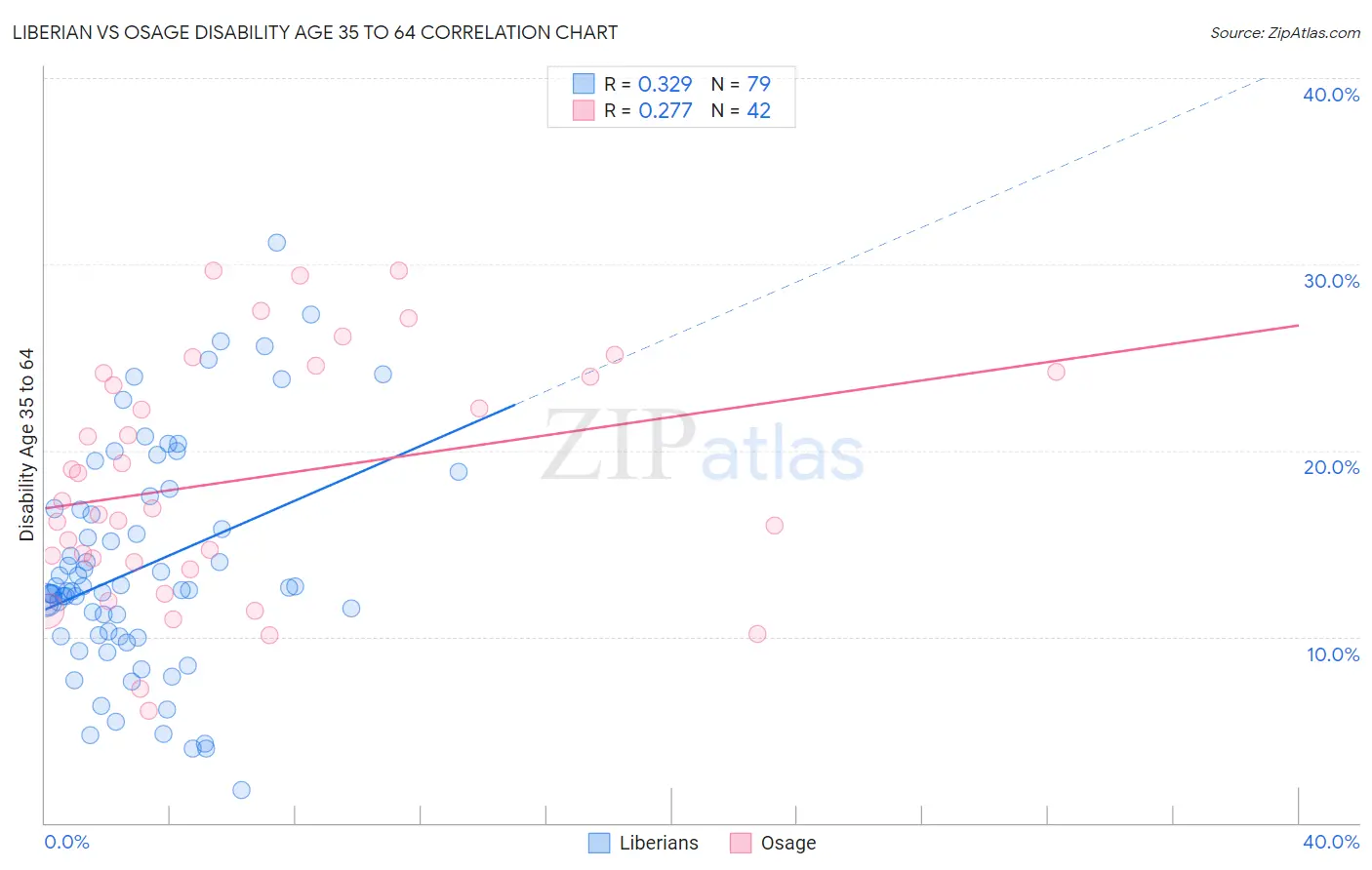Image resolution: width=1372 pixels, height=870 pixels.
Task: Click the pink Osage swatch in bottom legend
Action: point(741,843)
